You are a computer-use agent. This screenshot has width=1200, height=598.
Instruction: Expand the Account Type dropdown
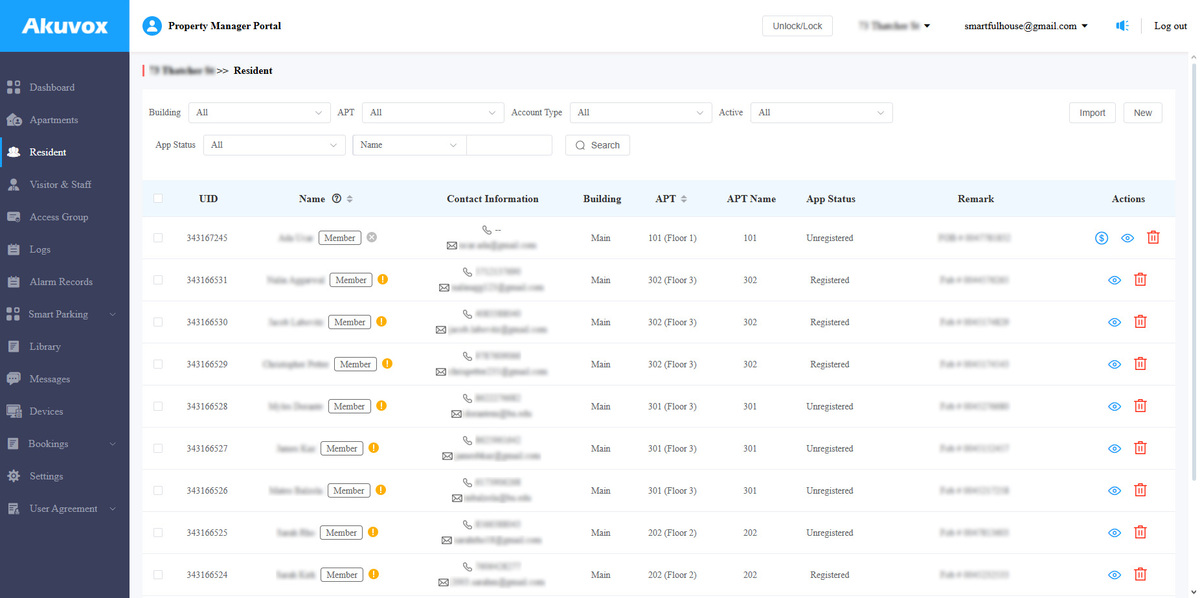pyautogui.click(x=640, y=113)
